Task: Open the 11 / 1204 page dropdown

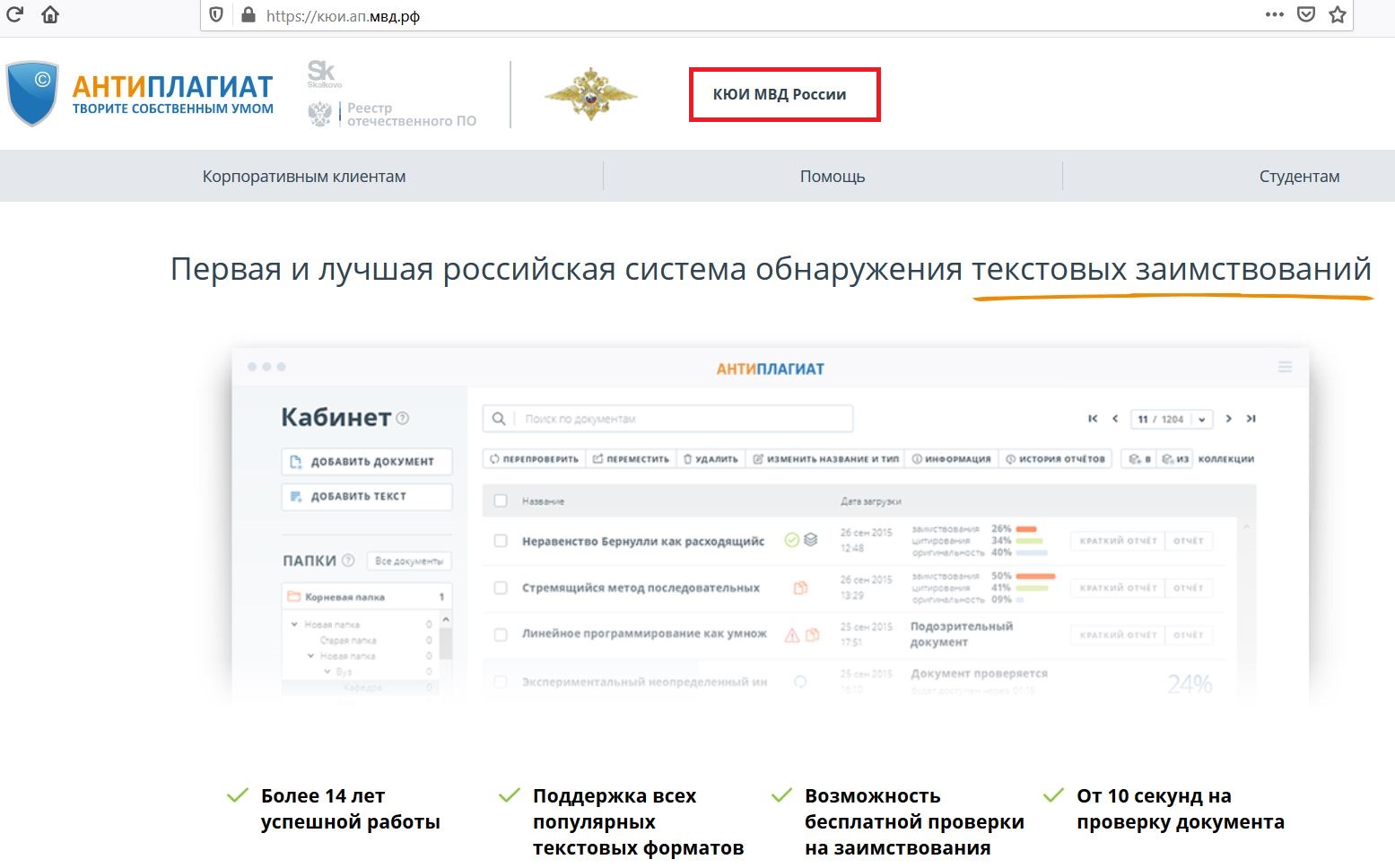Action: 1172,419
